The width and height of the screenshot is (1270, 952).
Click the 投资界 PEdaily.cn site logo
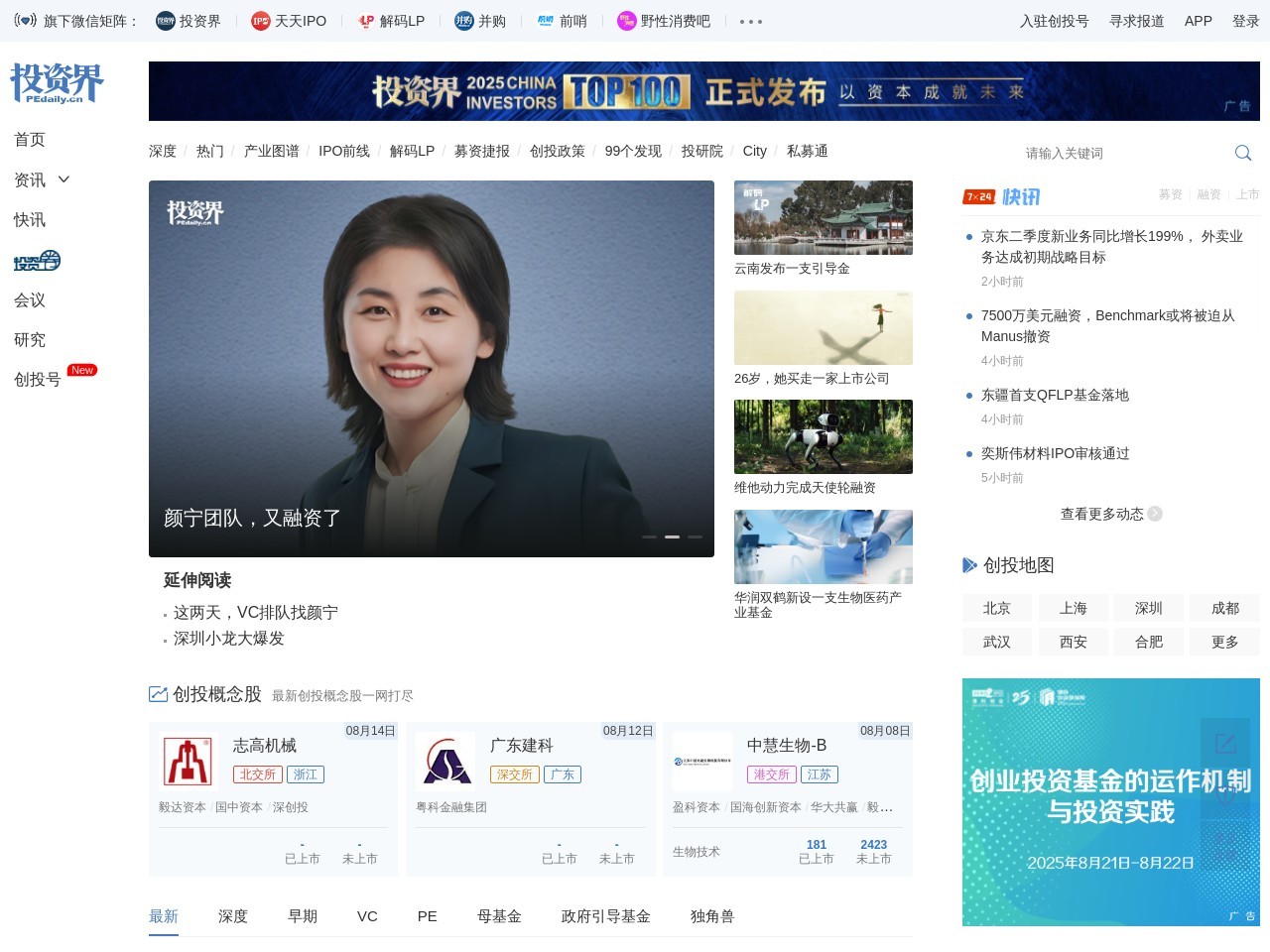[57, 83]
